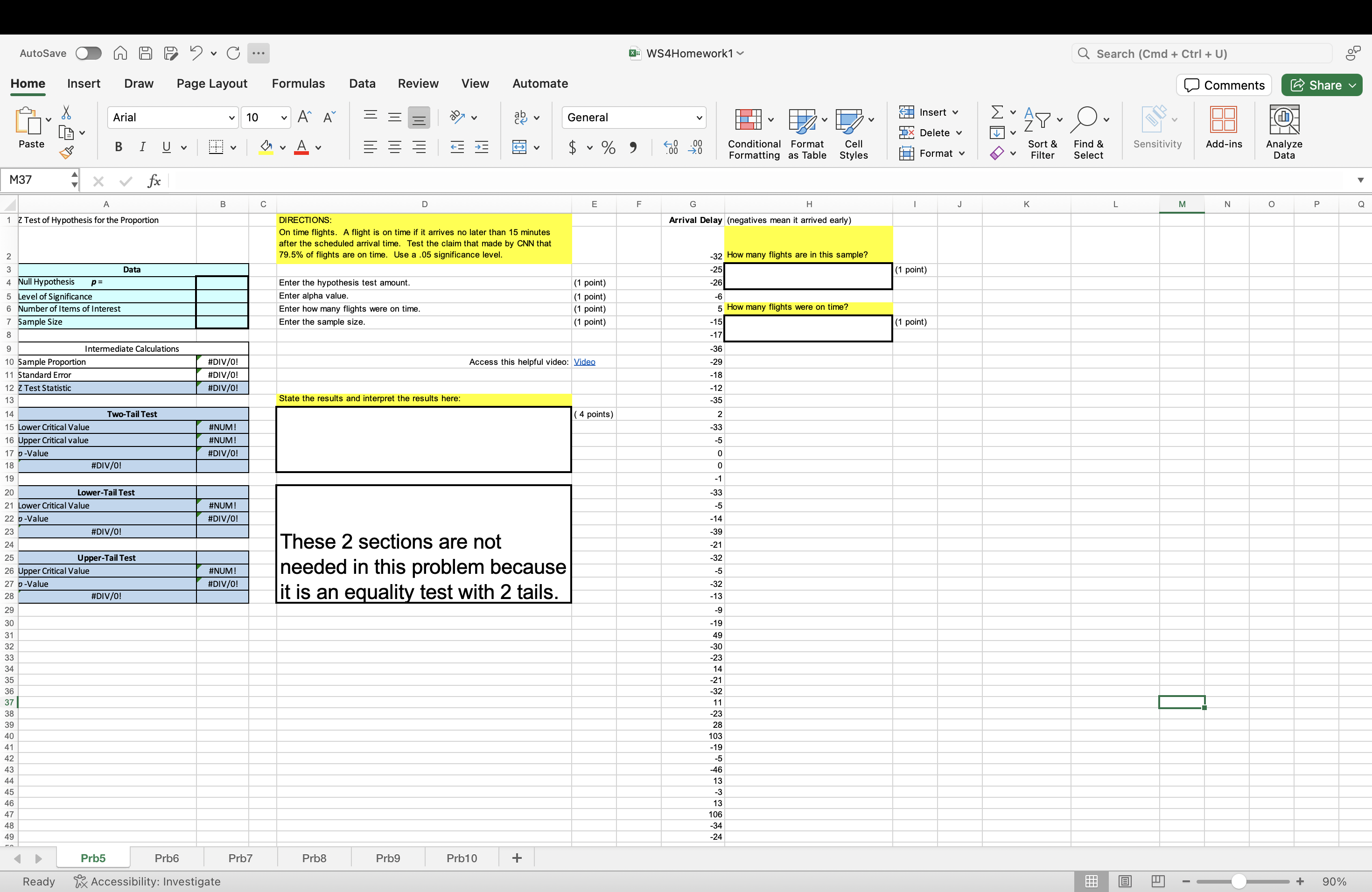
Task: Switch to the Formulas ribbon tab
Action: pos(299,84)
